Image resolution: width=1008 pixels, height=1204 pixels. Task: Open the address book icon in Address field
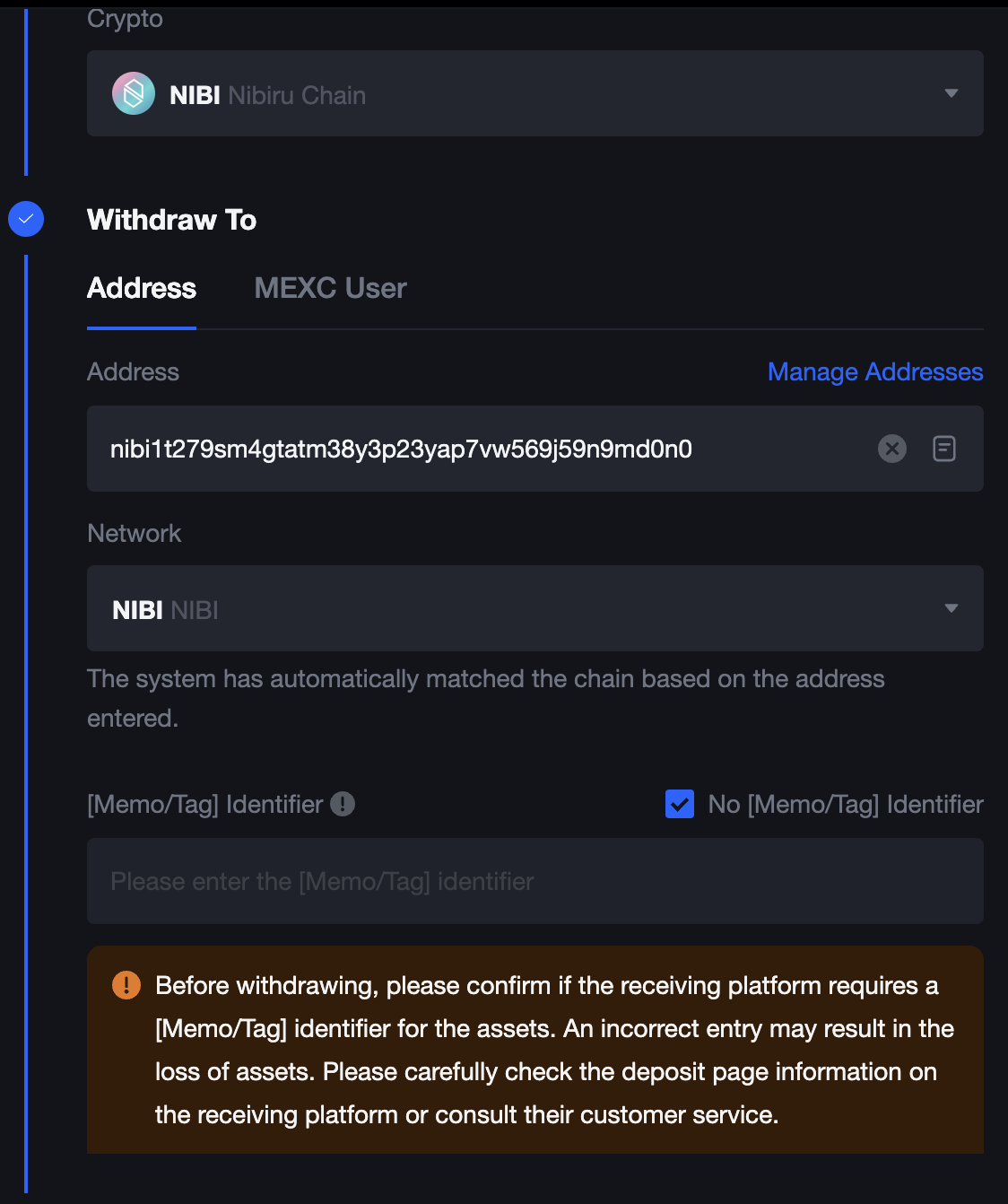point(944,449)
